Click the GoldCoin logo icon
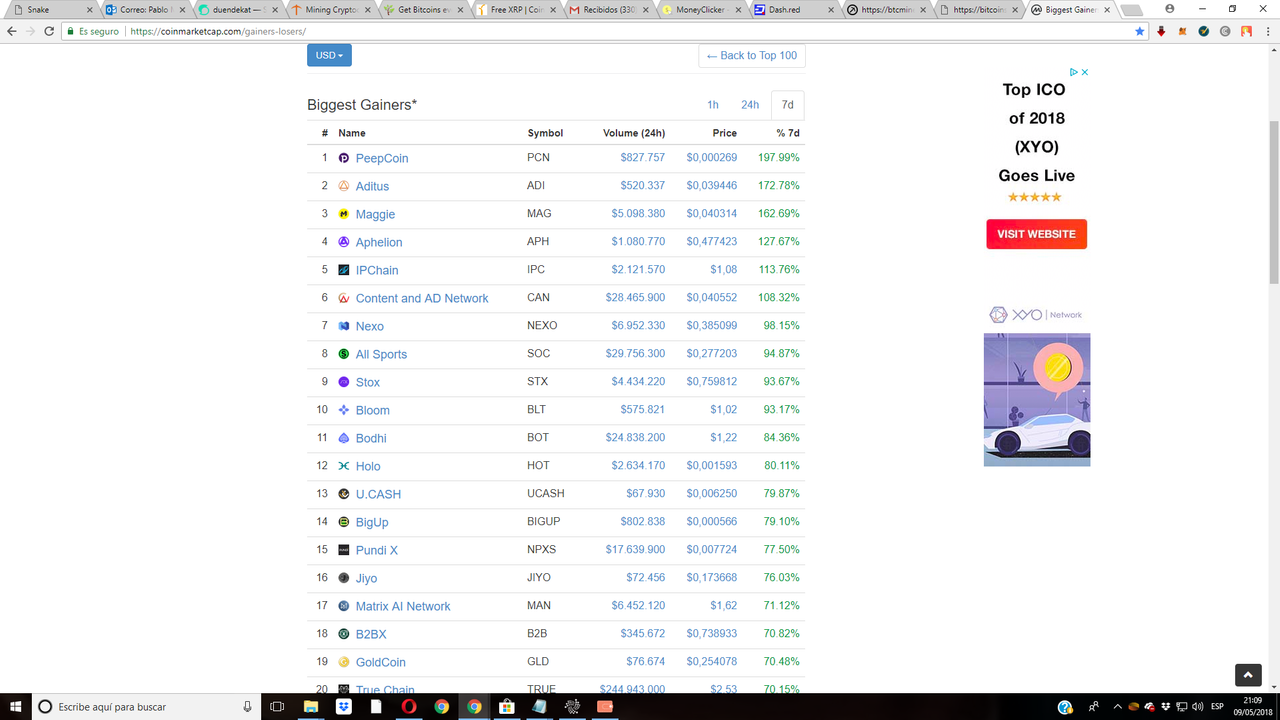This screenshot has height=720, width=1280. tap(344, 662)
